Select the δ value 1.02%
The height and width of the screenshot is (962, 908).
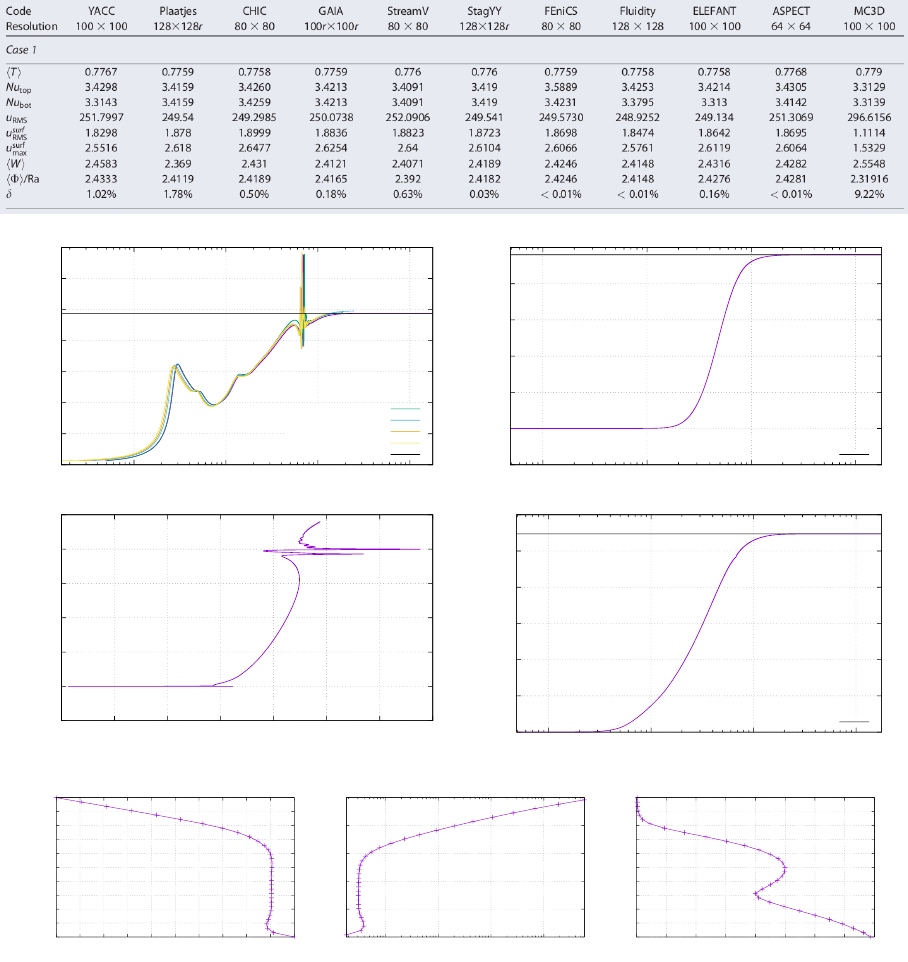pyautogui.click(x=101, y=194)
